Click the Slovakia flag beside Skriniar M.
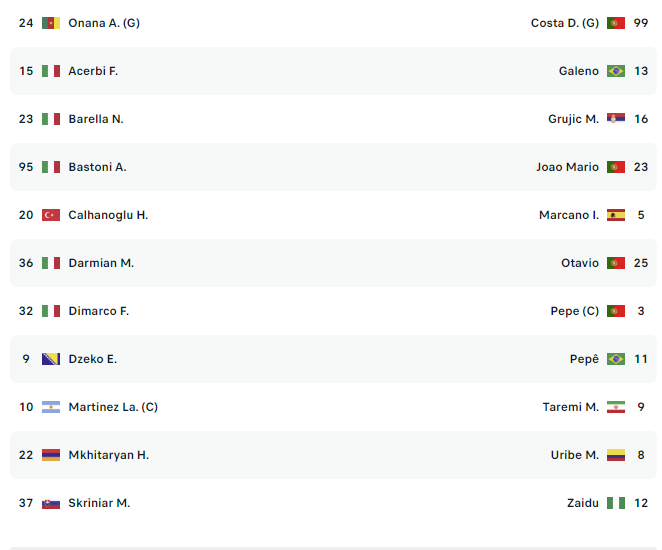The image size is (662, 550). click(x=51, y=503)
